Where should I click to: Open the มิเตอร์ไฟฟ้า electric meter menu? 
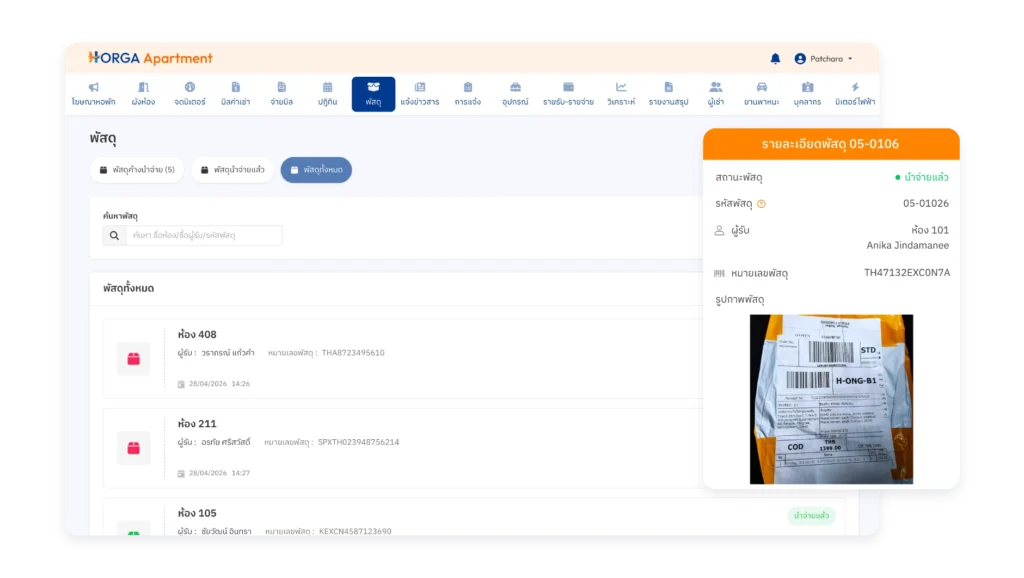click(855, 94)
